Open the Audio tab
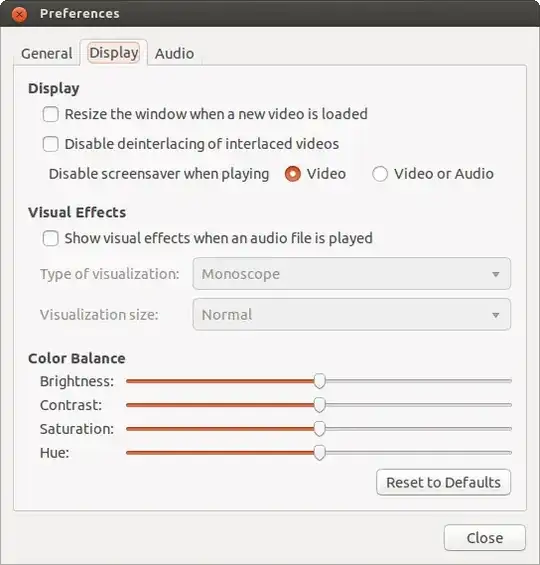This screenshot has width=540, height=565. pyautogui.click(x=175, y=54)
